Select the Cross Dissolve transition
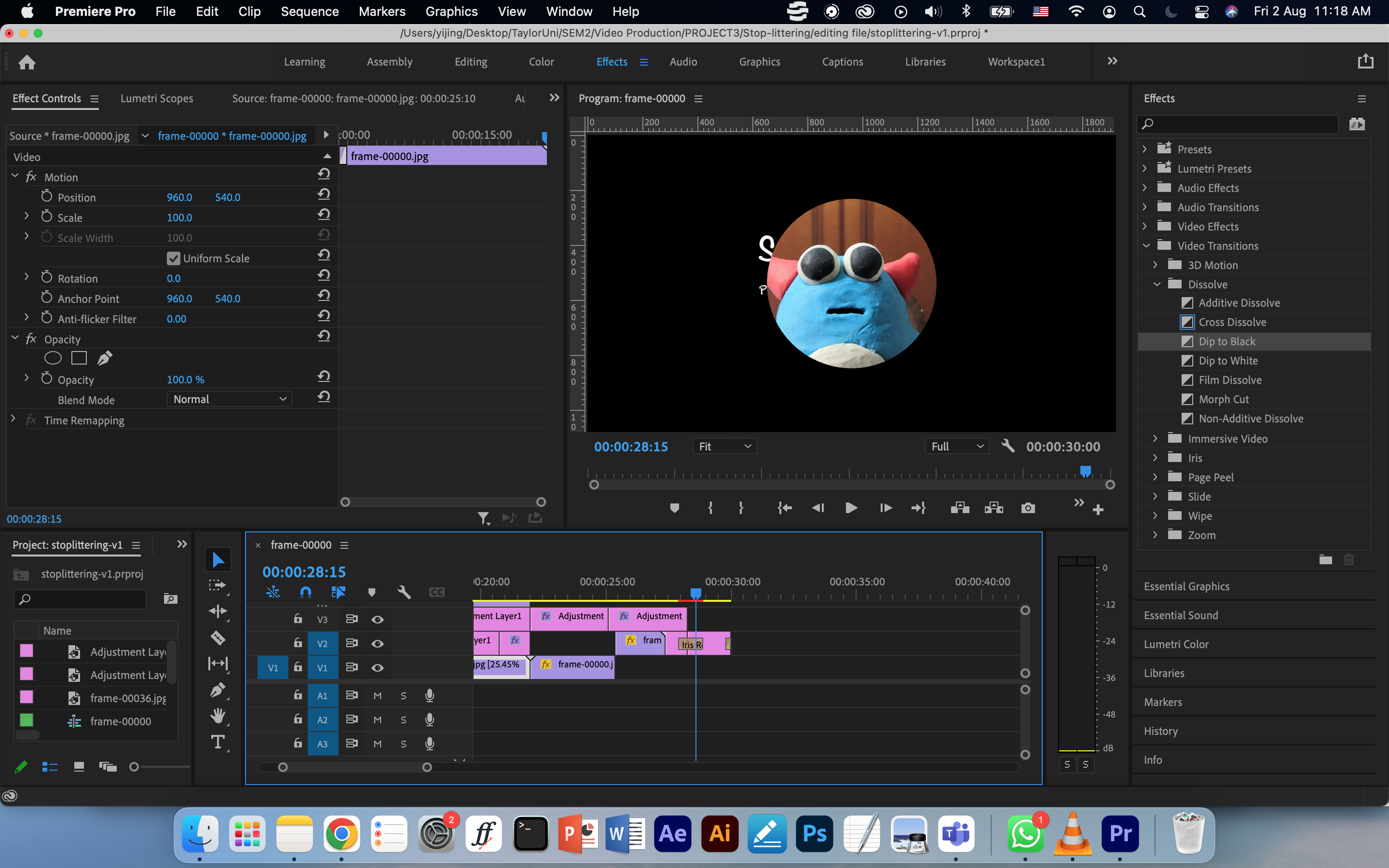This screenshot has width=1389, height=868. (x=1232, y=322)
